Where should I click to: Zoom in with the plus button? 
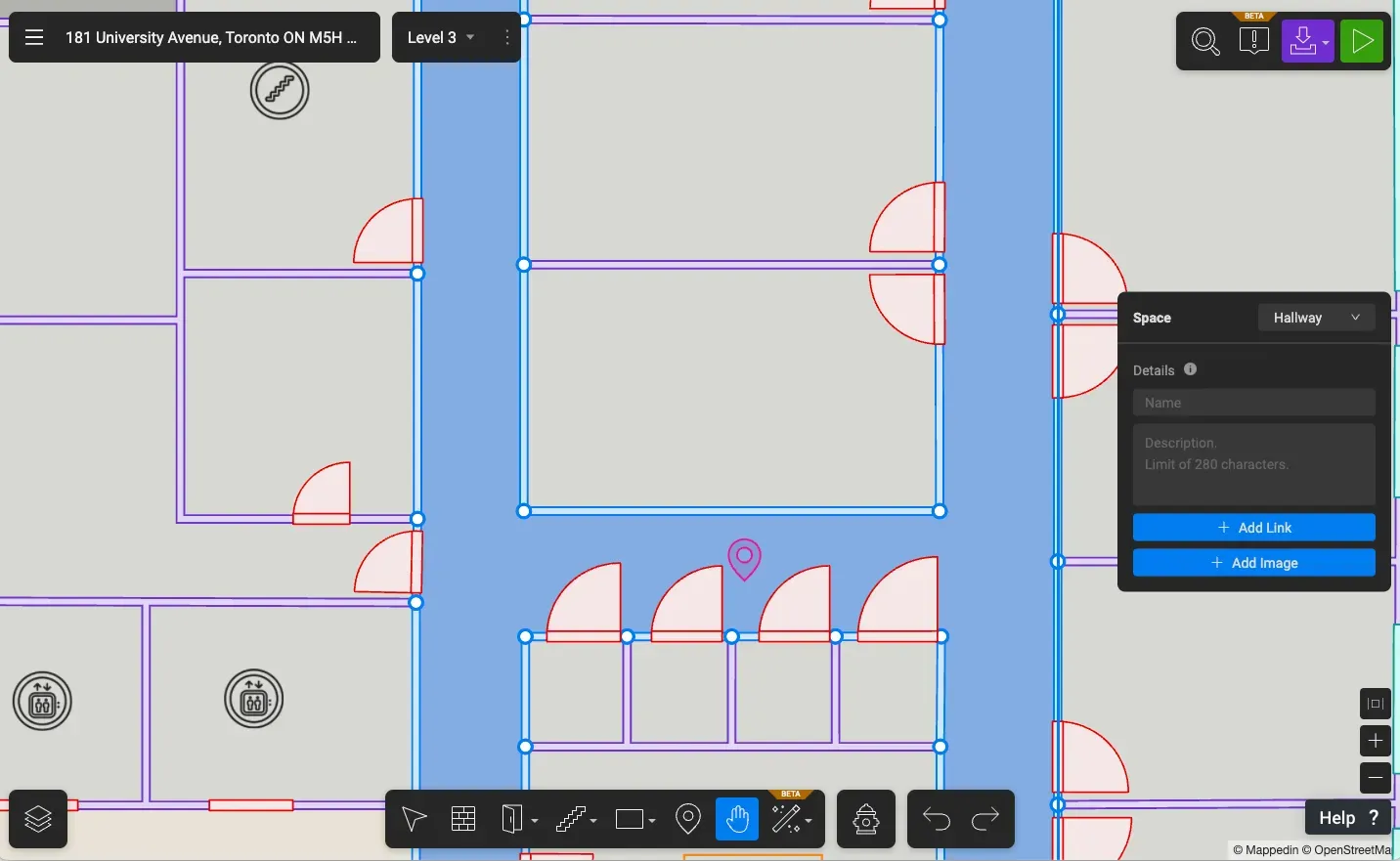(1376, 741)
